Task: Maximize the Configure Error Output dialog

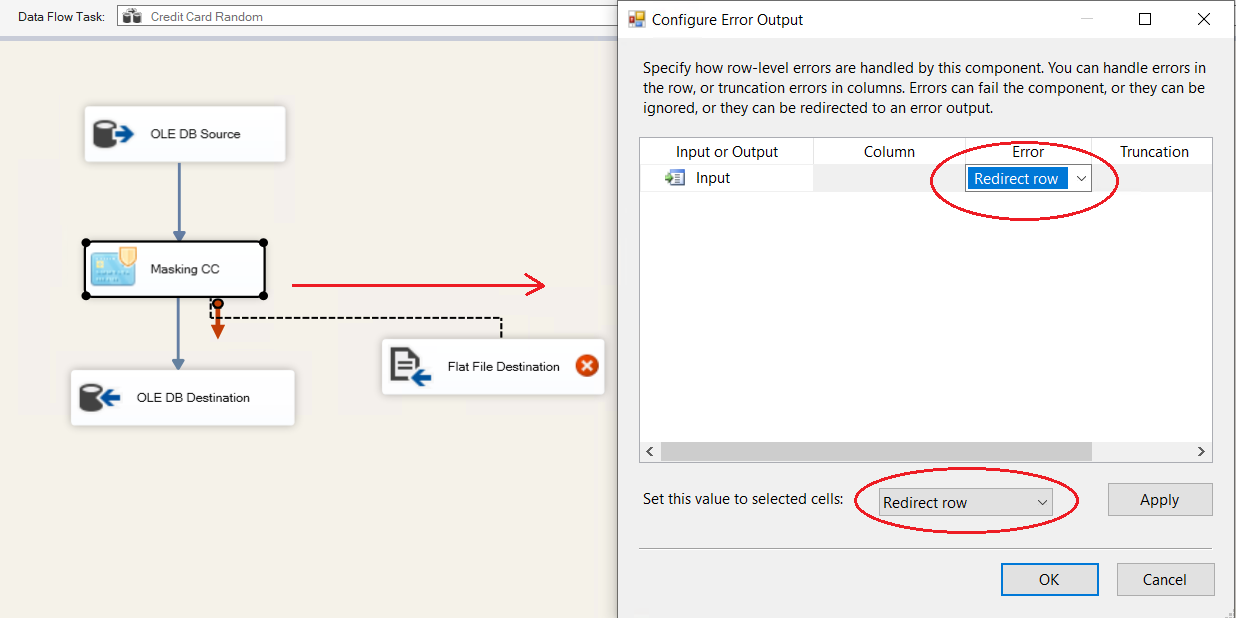Action: [1145, 19]
